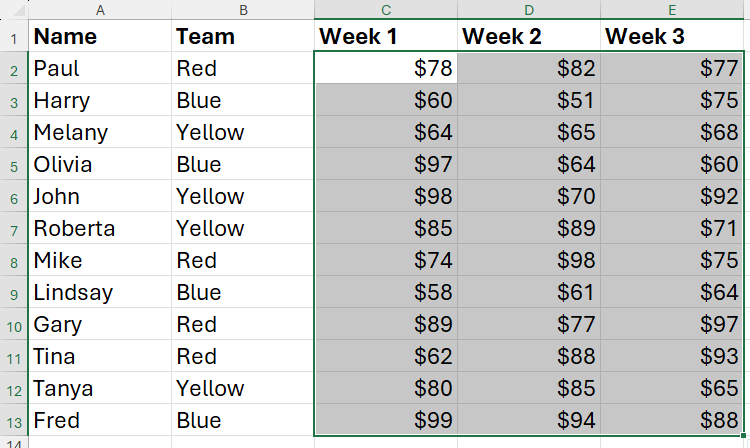The height and width of the screenshot is (448, 750).
Task: Select row 7 header
Action: click(14, 229)
